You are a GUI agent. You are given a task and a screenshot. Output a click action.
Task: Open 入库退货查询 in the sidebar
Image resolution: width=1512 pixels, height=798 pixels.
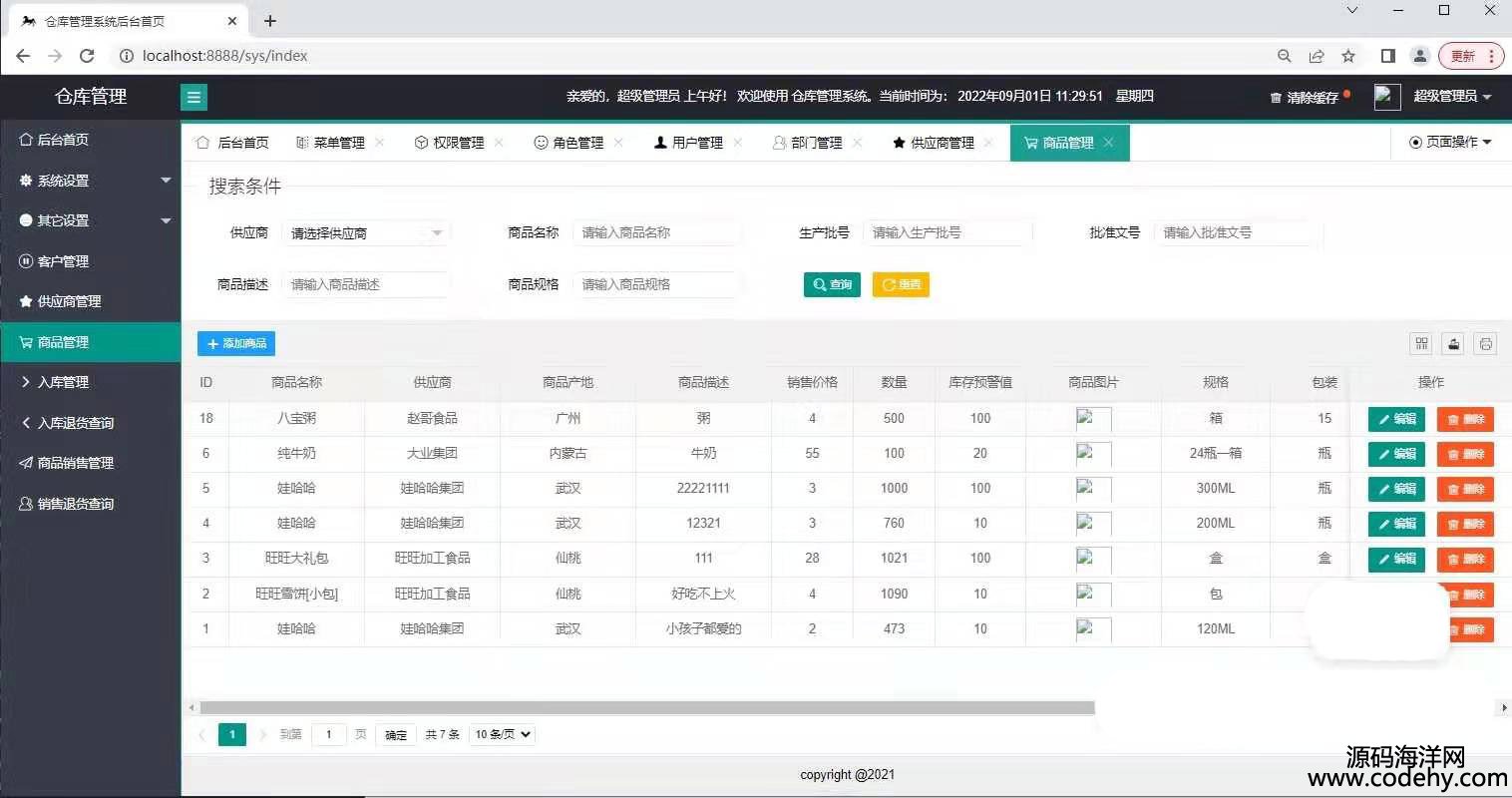click(x=91, y=423)
